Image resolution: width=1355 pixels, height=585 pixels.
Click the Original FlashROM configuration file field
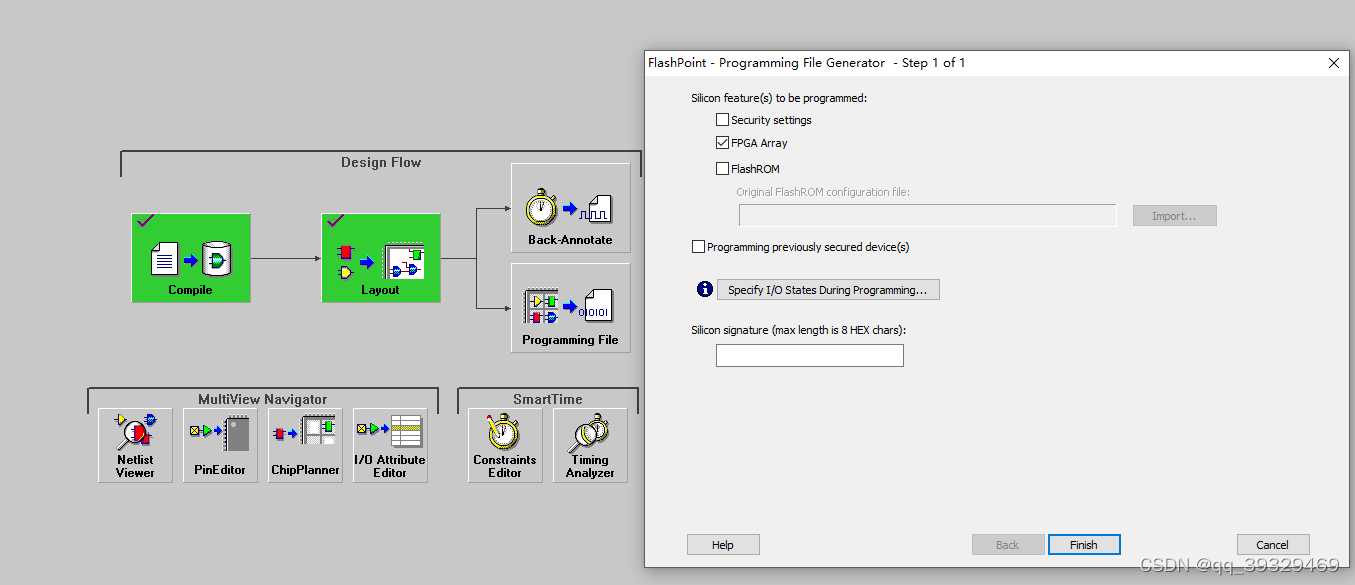click(x=928, y=215)
